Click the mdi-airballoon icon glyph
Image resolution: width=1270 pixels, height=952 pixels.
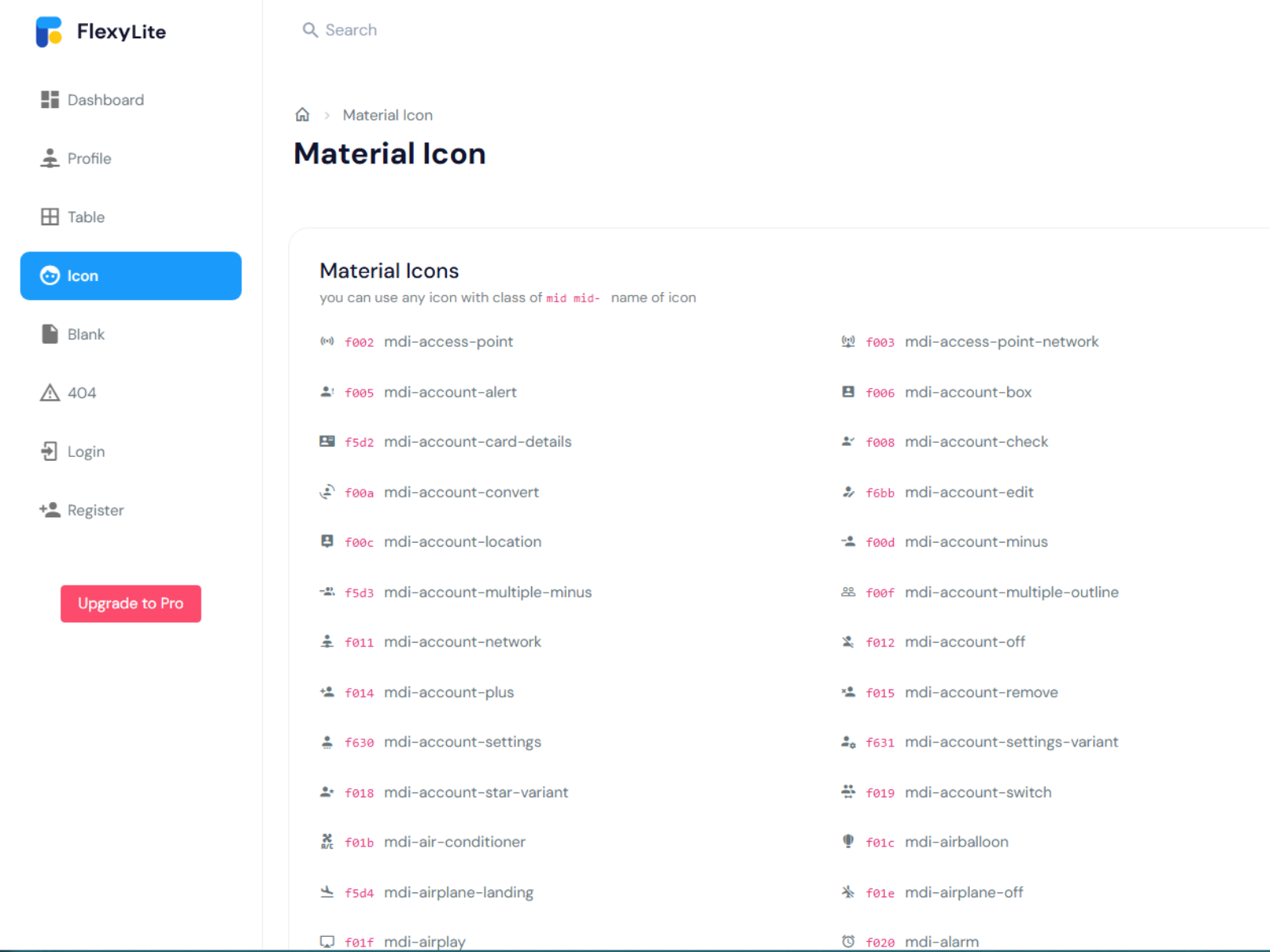848,842
